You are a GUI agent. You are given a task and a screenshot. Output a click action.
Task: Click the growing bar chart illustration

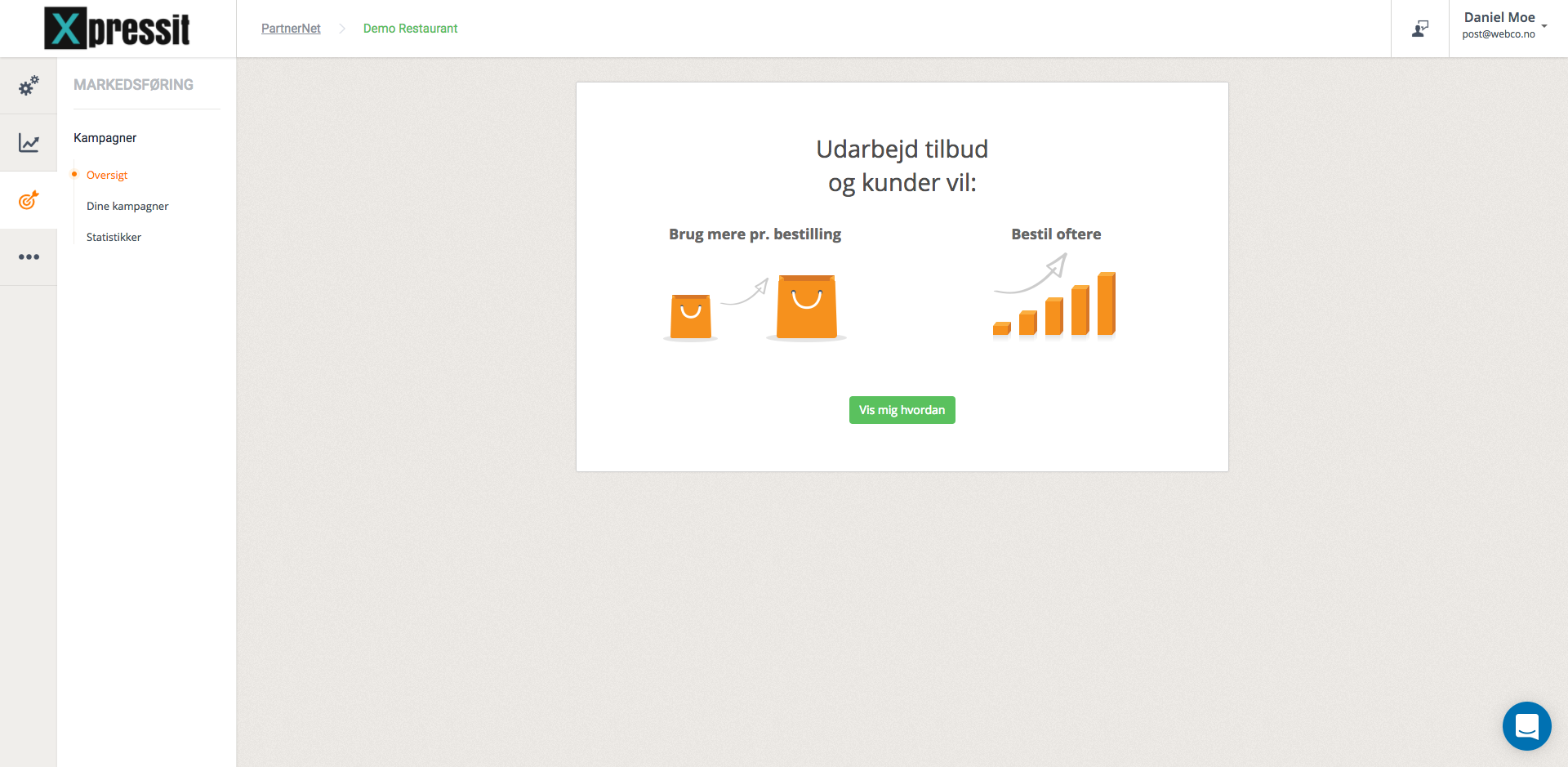[1054, 296]
